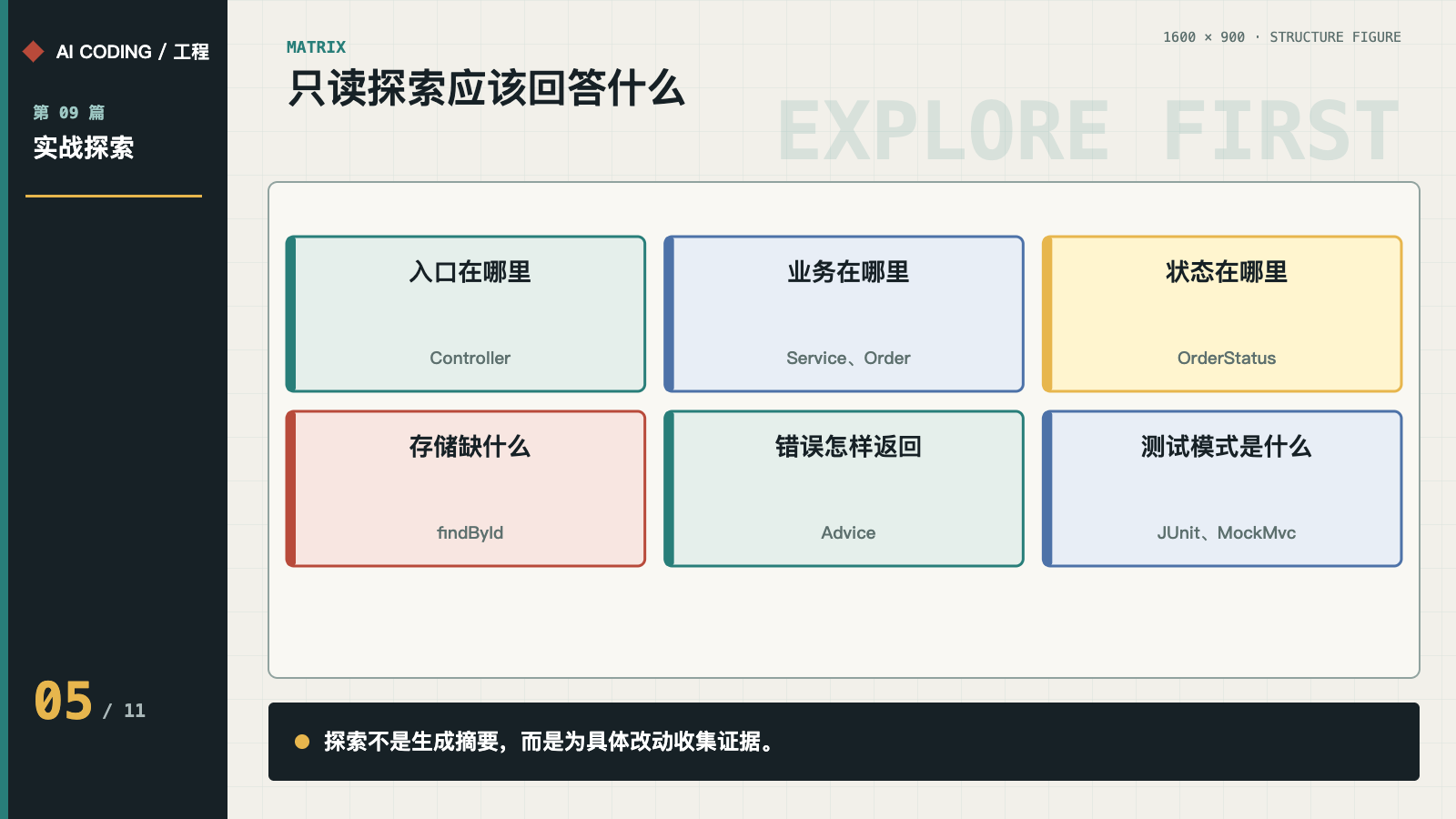Image resolution: width=1456 pixels, height=819 pixels.
Task: Select the 错误怎样返回 card heading
Action: 848,447
